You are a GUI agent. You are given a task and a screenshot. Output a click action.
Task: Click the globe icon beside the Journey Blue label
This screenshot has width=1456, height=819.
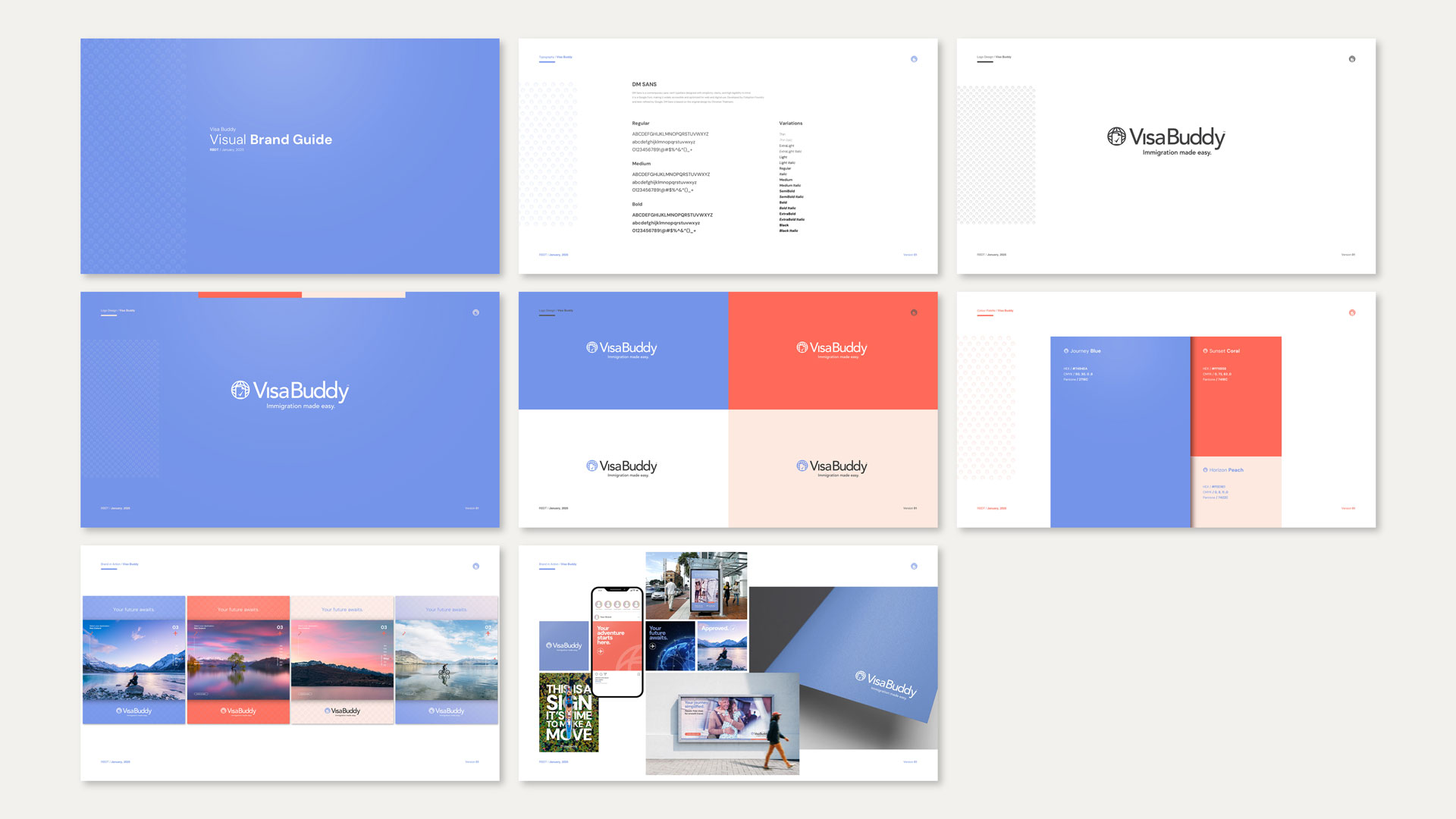click(x=1066, y=351)
